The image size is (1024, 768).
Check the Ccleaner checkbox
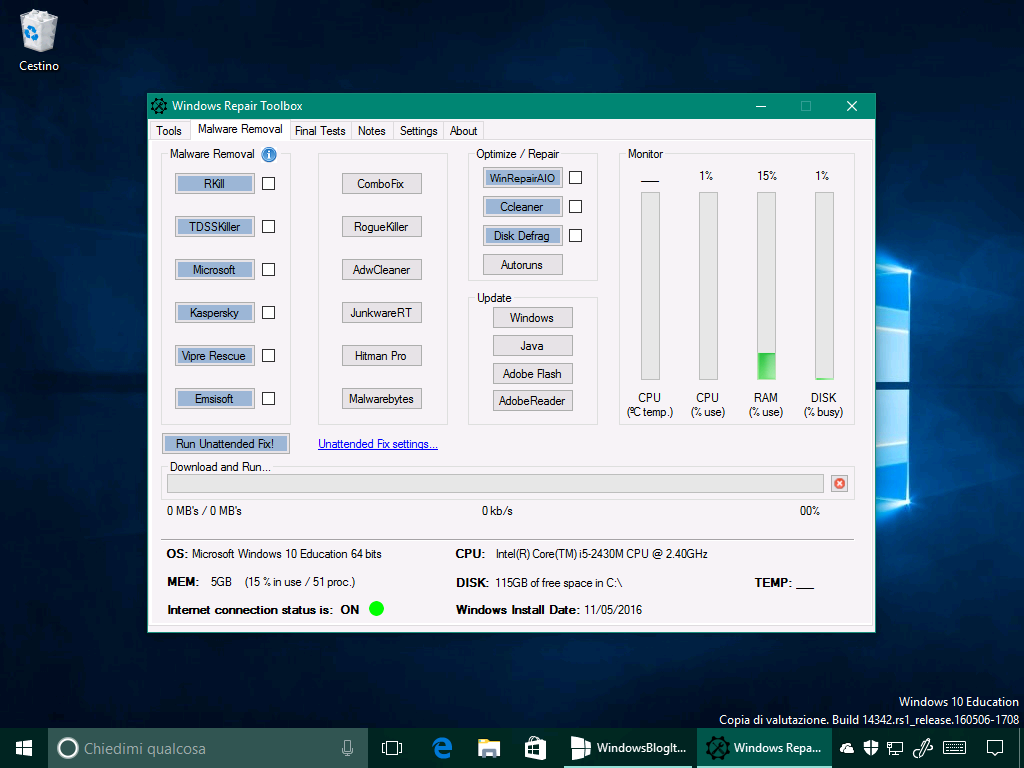pos(575,206)
